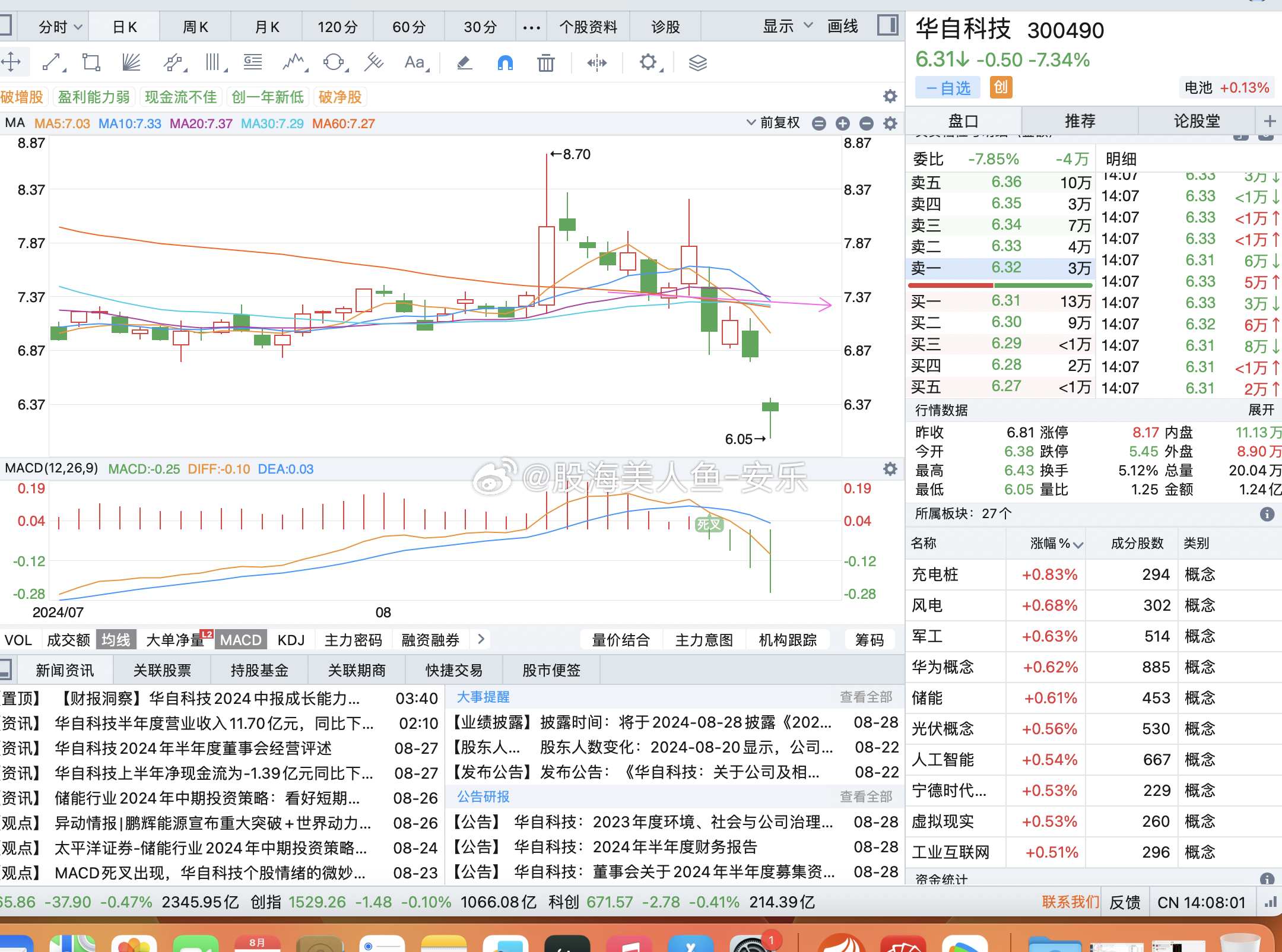The image size is (1282, 952).
Task: Expand the 分时 timeframe dropdown
Action: tap(59, 27)
